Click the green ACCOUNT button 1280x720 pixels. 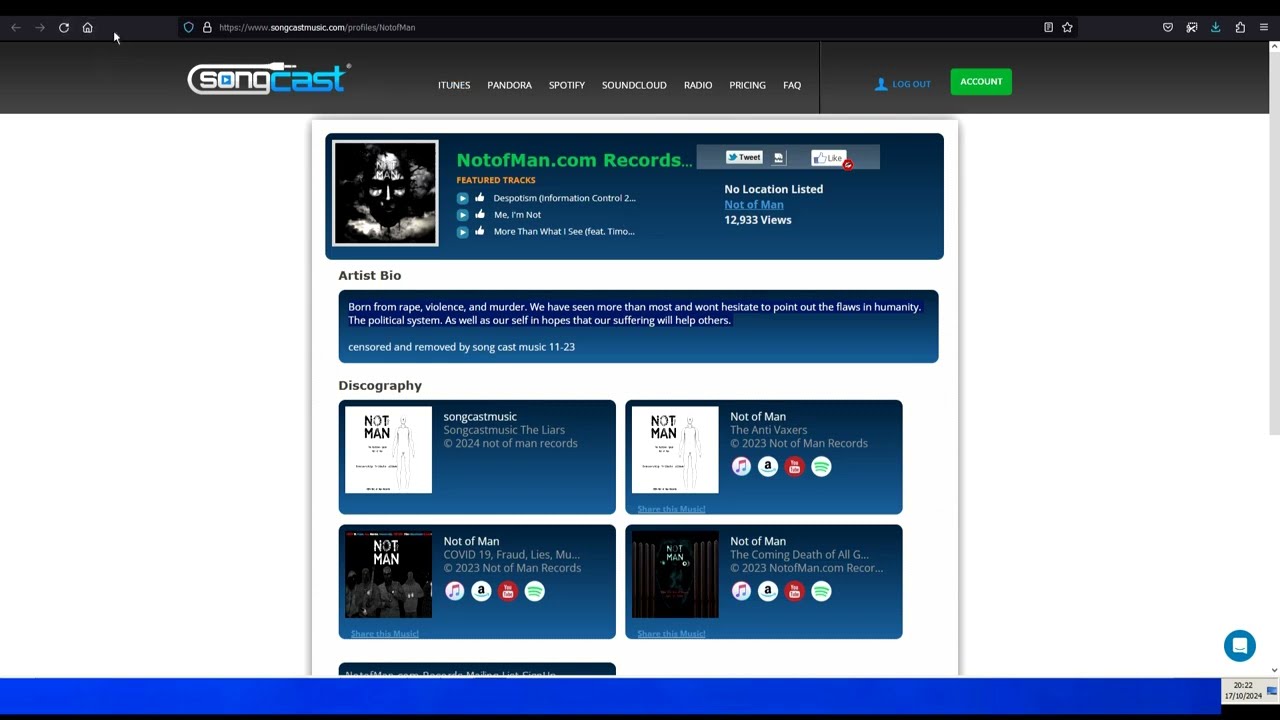point(981,82)
